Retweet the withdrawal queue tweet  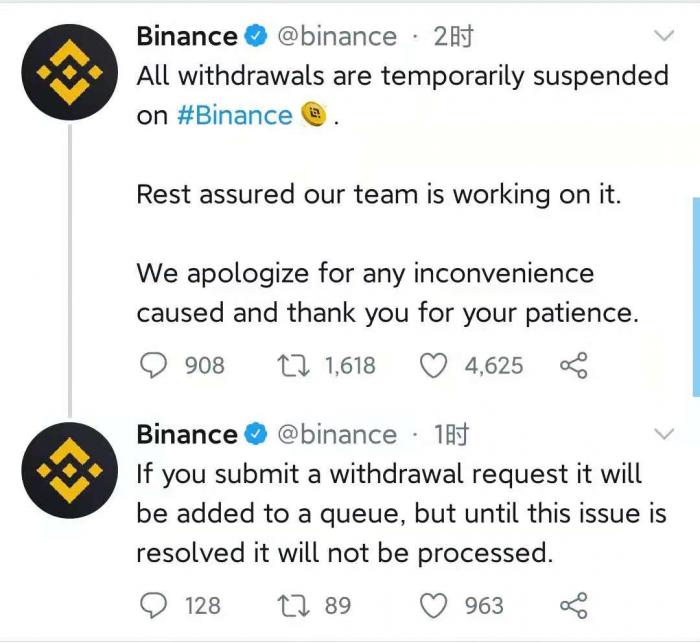292,605
